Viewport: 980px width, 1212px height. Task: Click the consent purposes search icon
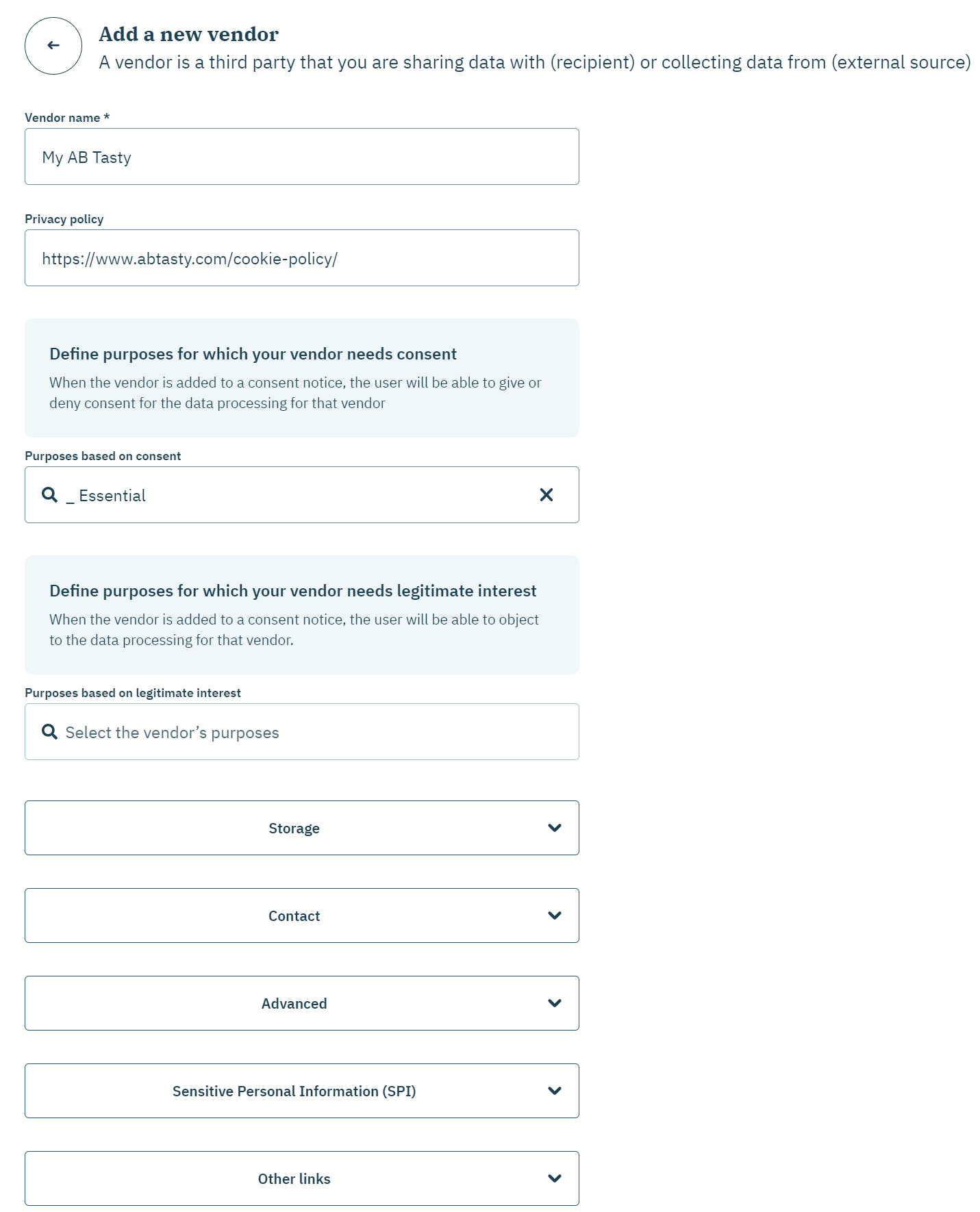pyautogui.click(x=50, y=495)
